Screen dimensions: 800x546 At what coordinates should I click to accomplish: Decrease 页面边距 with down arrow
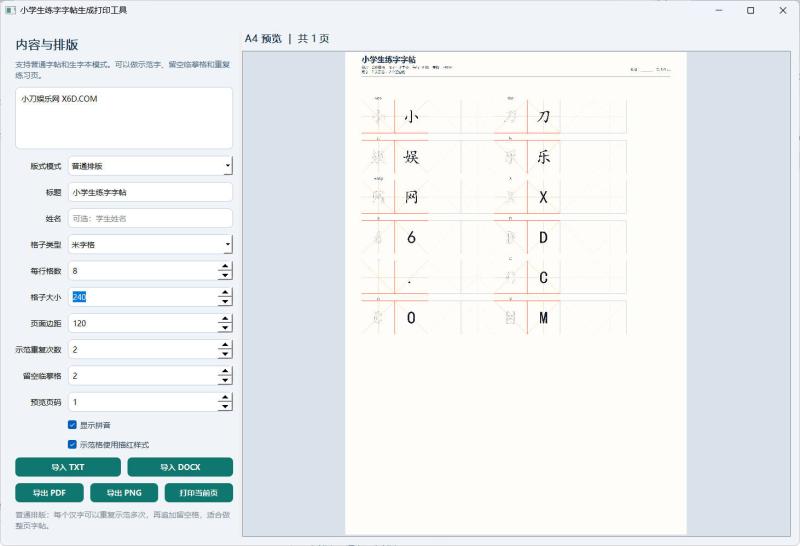pyautogui.click(x=224, y=328)
